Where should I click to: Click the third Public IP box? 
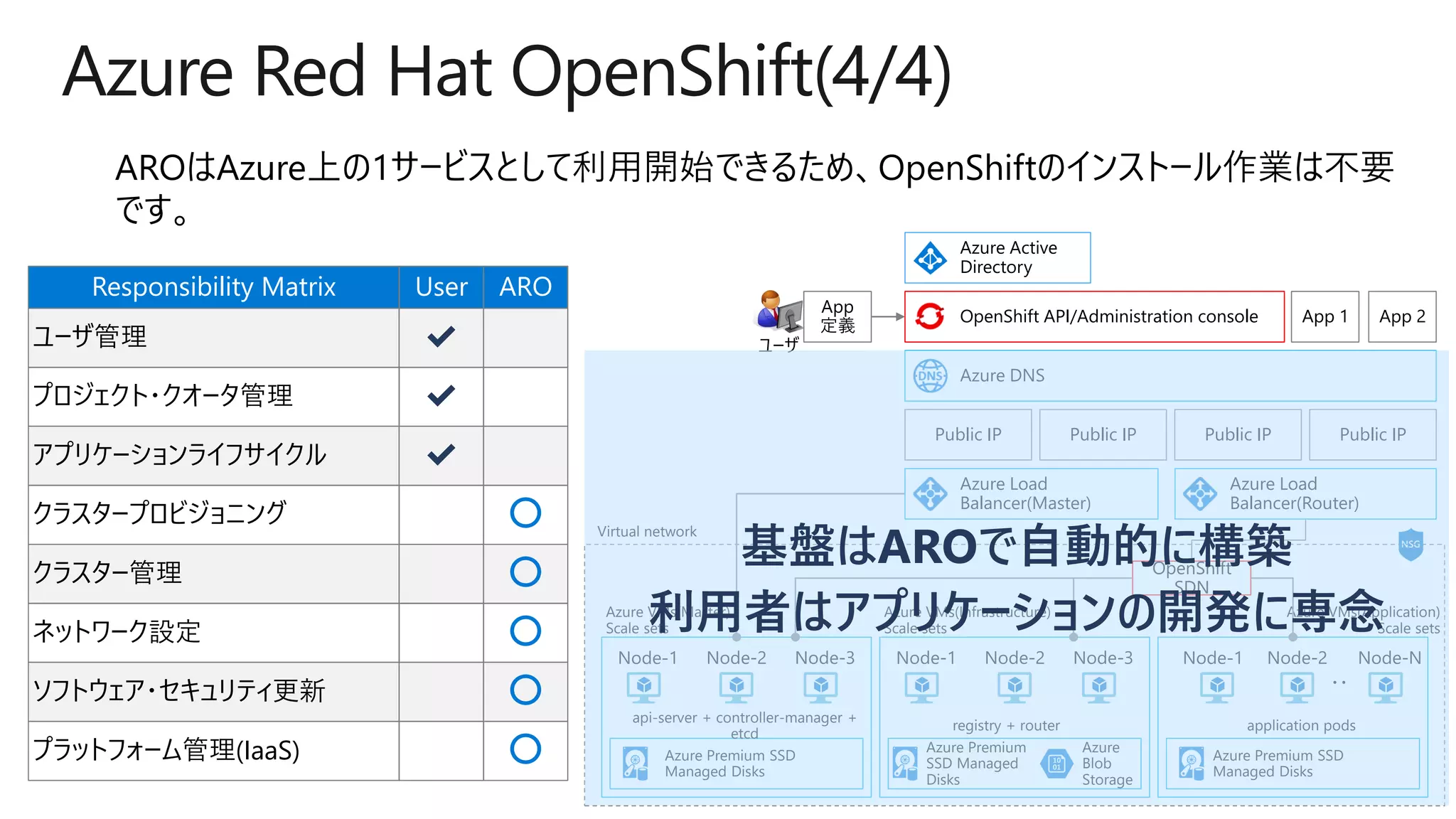pos(1238,434)
